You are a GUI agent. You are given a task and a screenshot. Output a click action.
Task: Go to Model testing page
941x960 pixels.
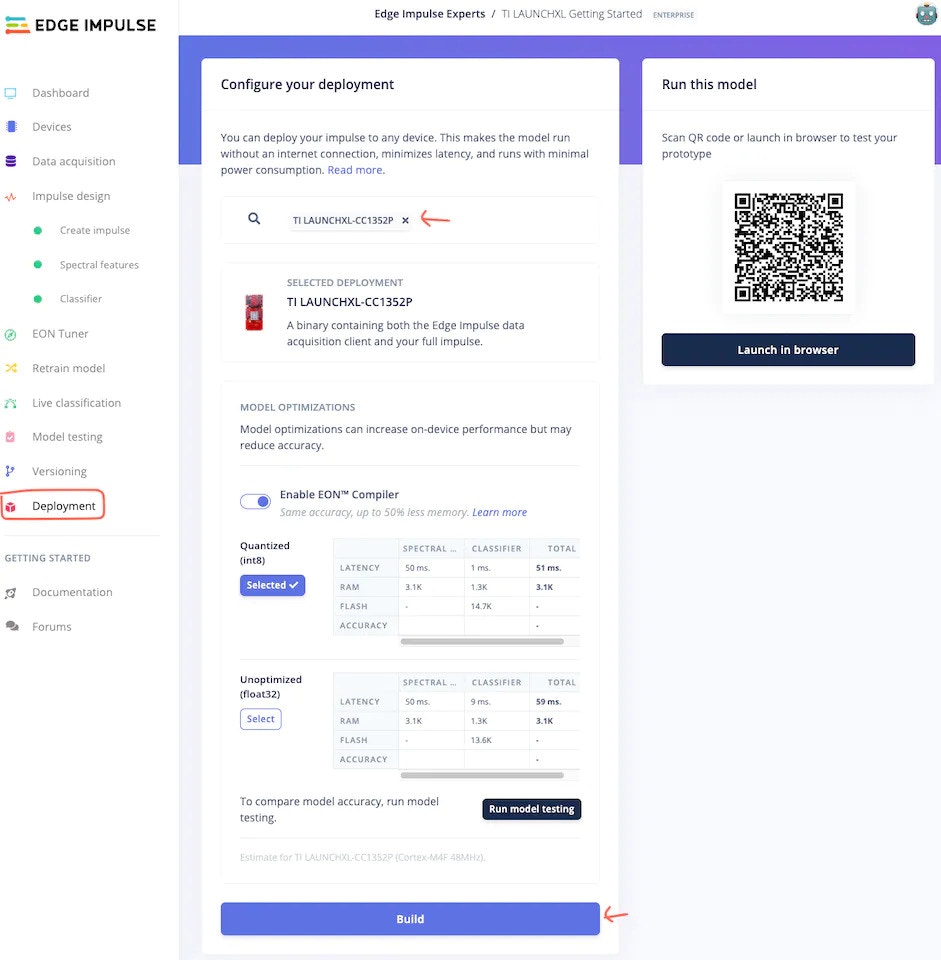[67, 437]
